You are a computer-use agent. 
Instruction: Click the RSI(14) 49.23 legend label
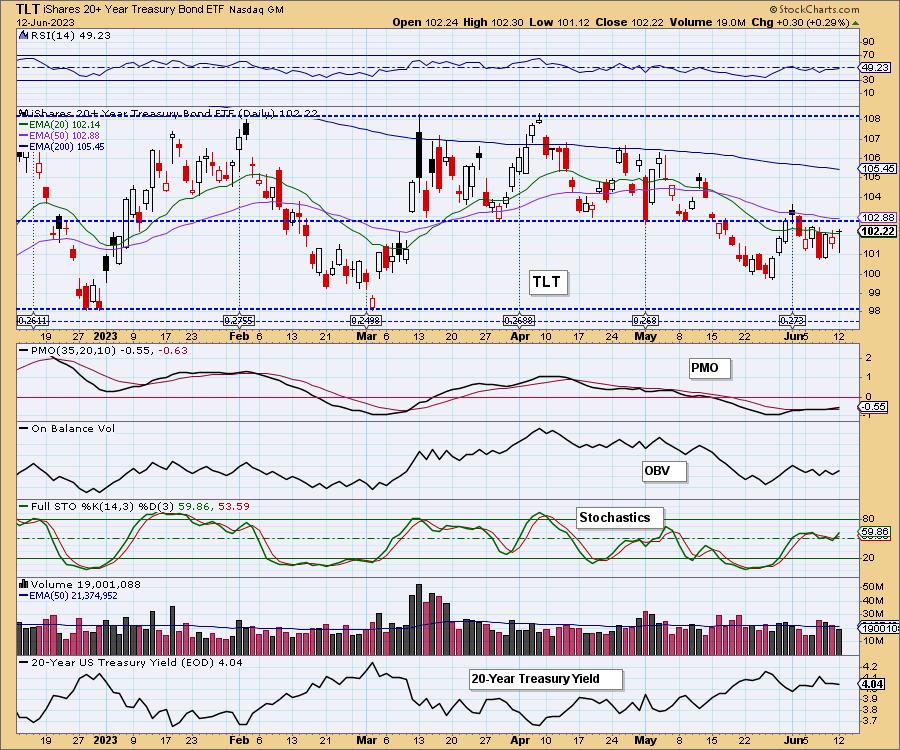pyautogui.click(x=70, y=35)
